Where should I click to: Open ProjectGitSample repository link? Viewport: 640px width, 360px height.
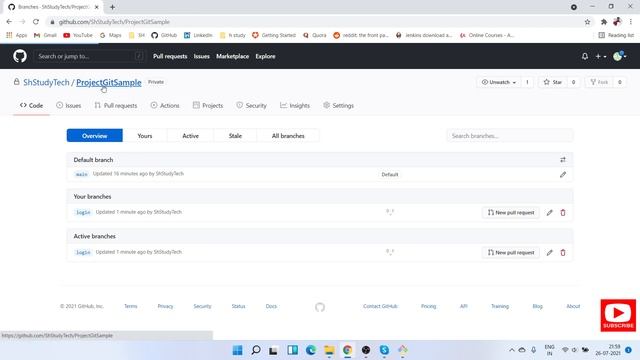(109, 82)
